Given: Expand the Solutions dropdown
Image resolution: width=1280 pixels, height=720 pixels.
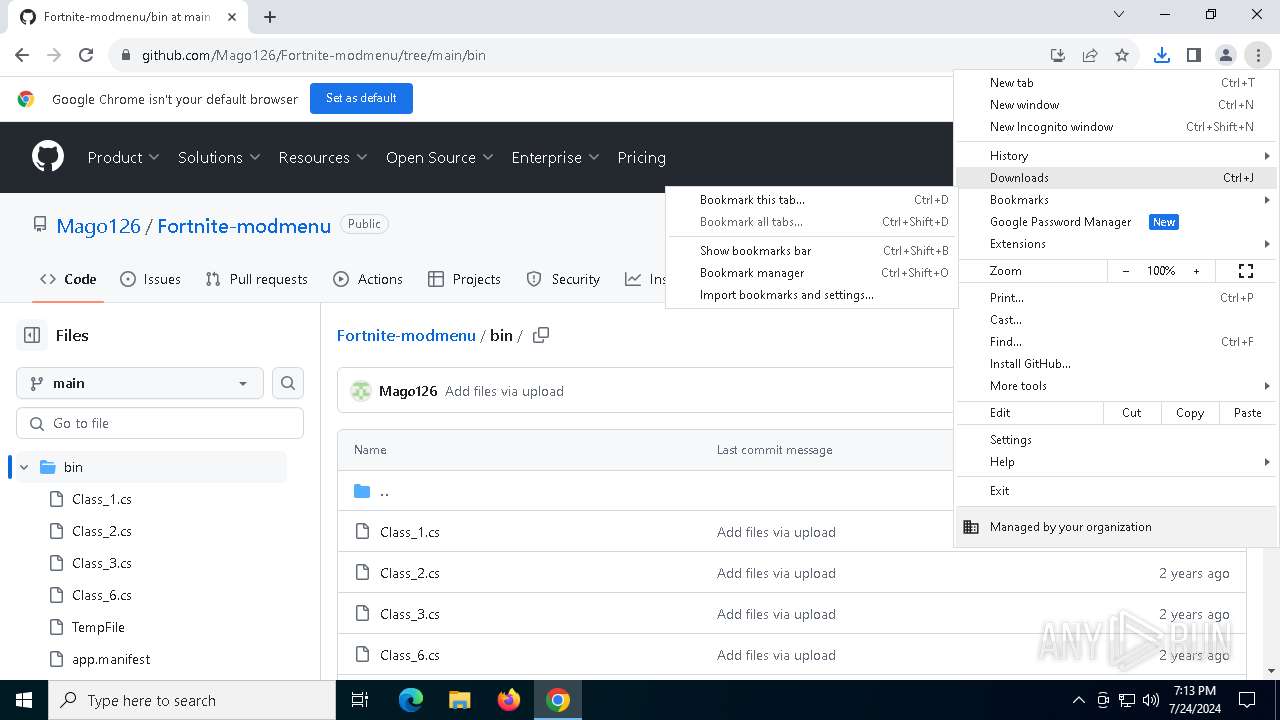Looking at the screenshot, I should click(x=219, y=157).
